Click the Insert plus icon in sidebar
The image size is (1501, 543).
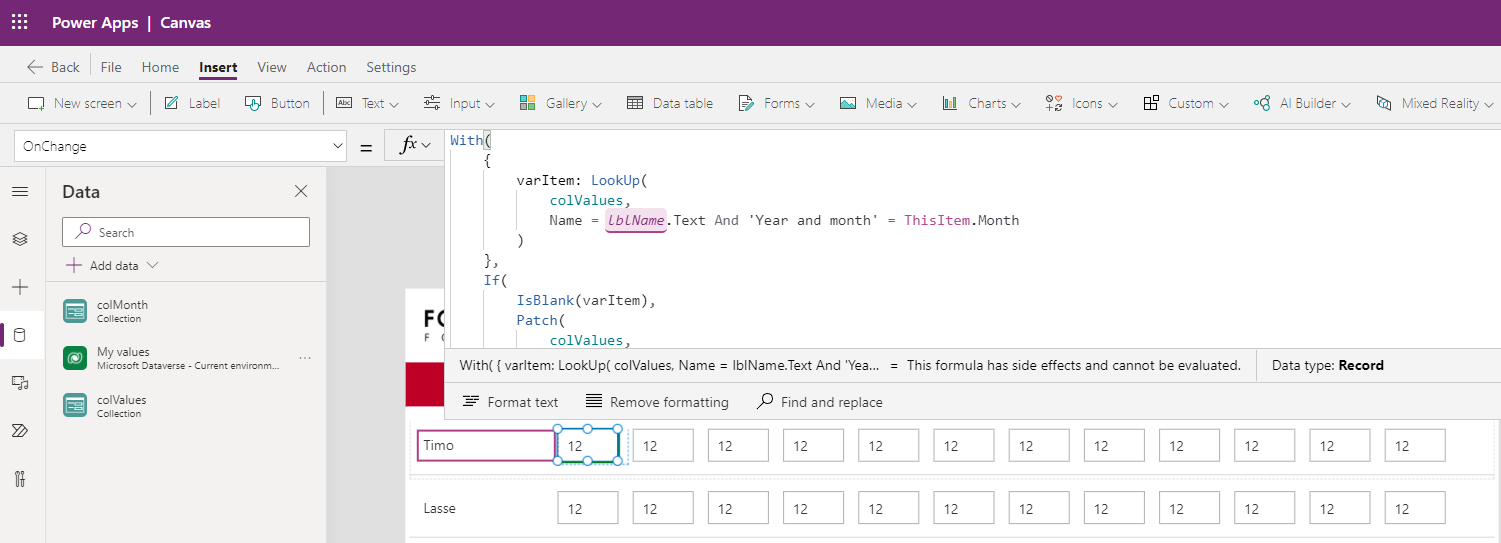20,287
